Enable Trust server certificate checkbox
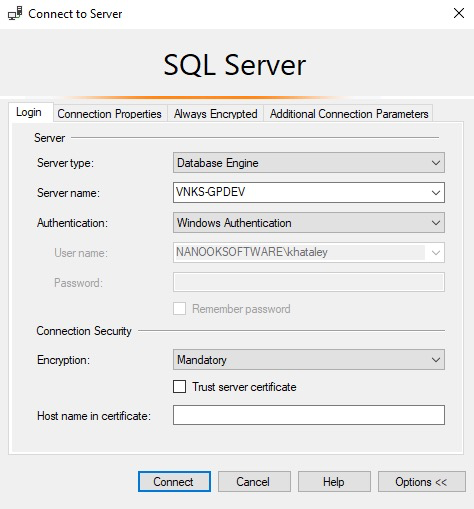Viewport: 474px width, 509px height. click(x=179, y=387)
